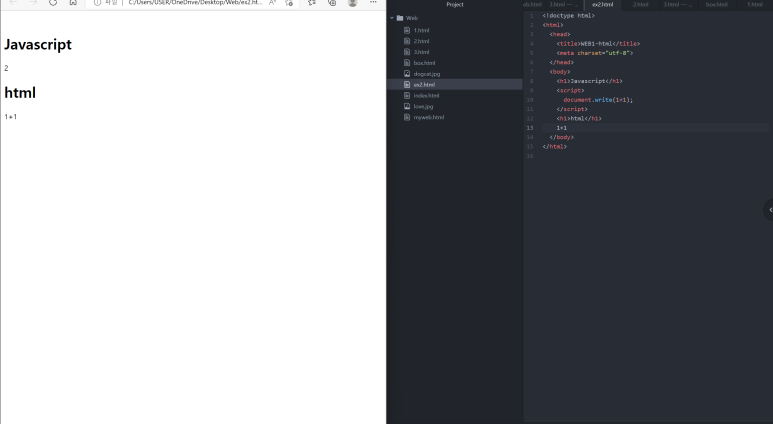Click the <!doctype html> code line

[x=568, y=16]
